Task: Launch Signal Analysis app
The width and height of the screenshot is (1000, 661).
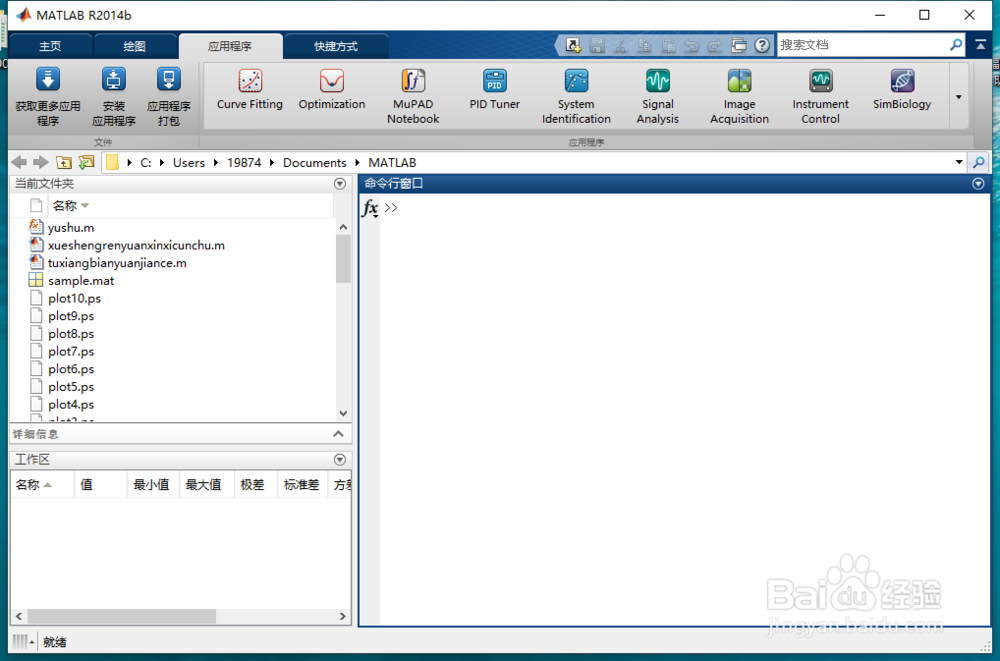Action: [658, 96]
